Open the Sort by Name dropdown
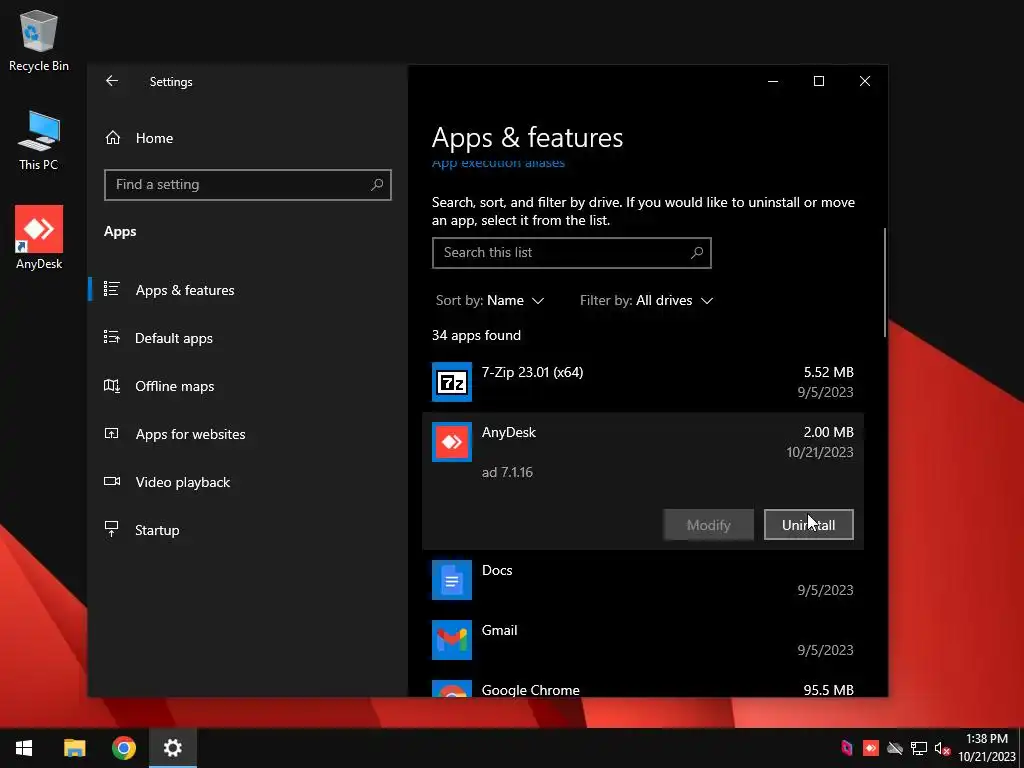The width and height of the screenshot is (1024, 768). [490, 300]
